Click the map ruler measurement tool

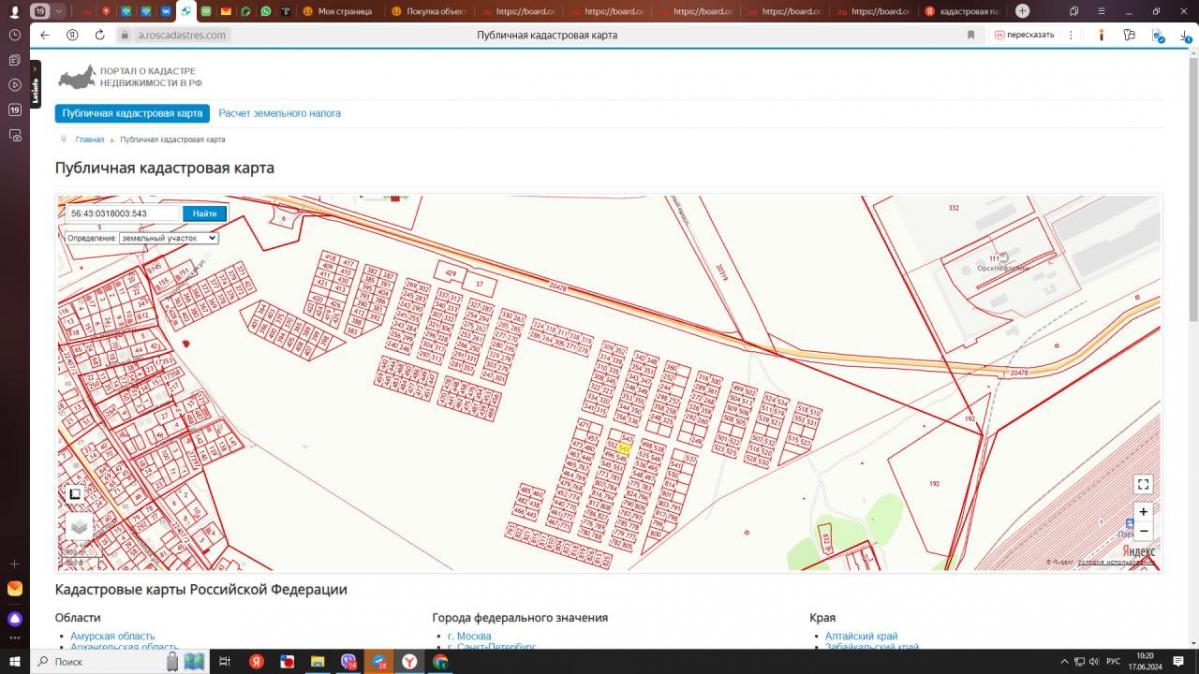click(75, 494)
